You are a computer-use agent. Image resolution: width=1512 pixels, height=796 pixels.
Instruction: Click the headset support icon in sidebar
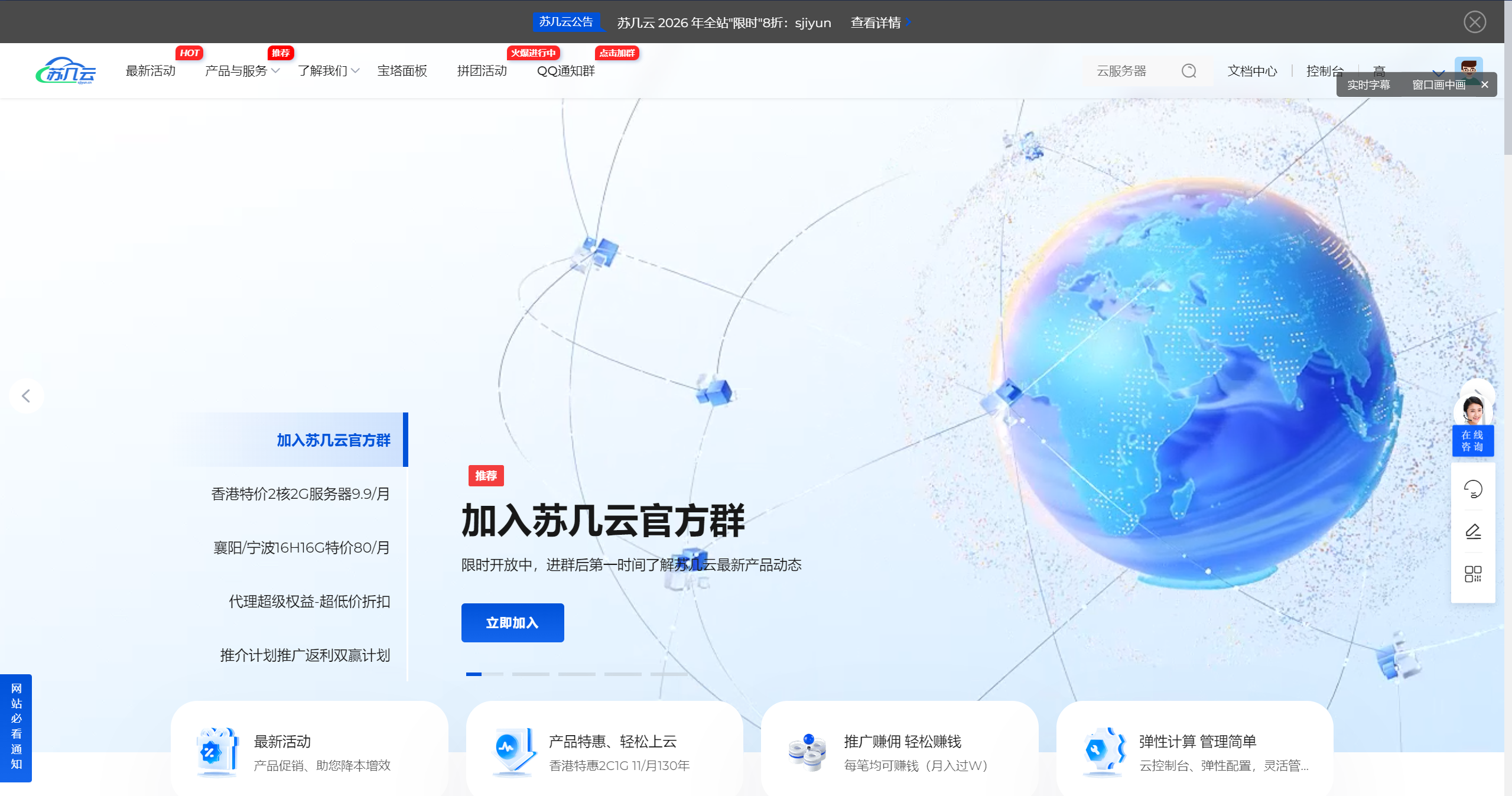[x=1472, y=489]
